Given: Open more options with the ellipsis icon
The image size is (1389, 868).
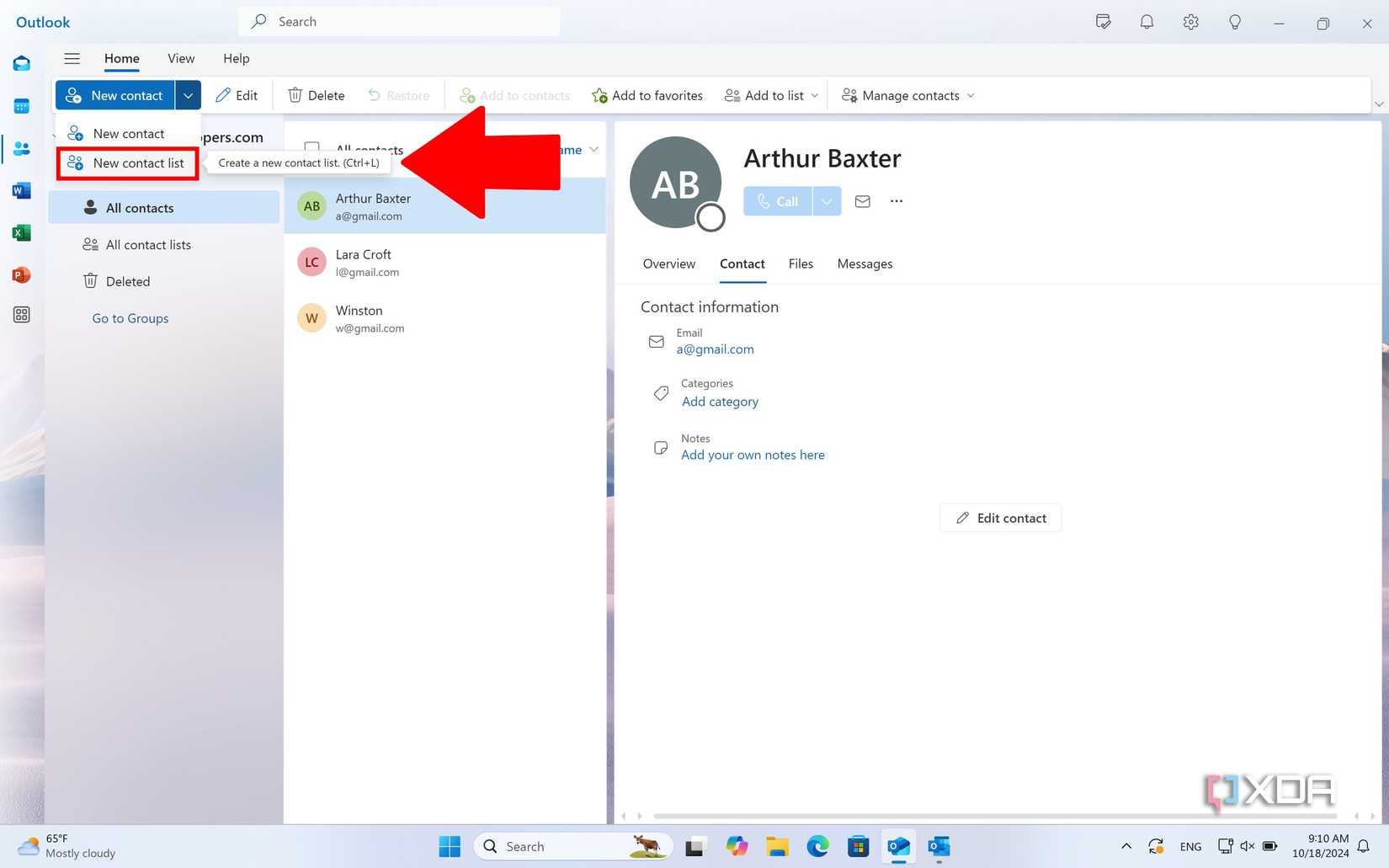Looking at the screenshot, I should 896,201.
